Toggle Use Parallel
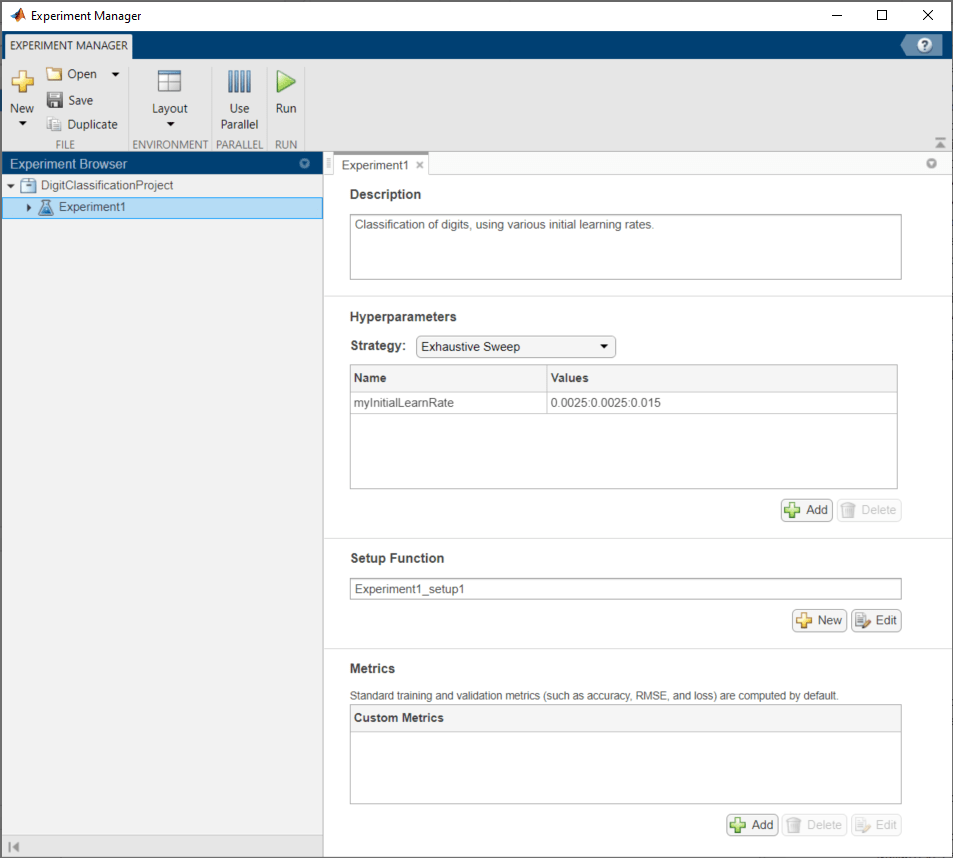Screen dimensions: 953x858 point(239,100)
